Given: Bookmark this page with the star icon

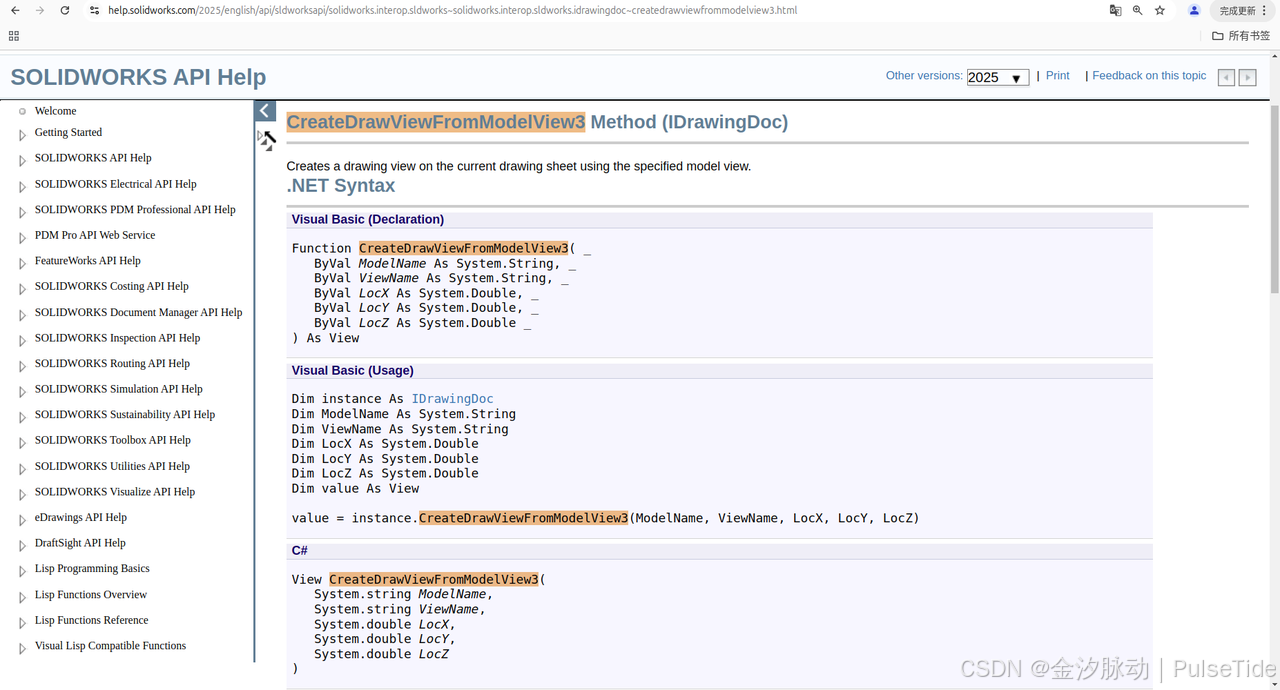Looking at the screenshot, I should click(x=1160, y=10).
